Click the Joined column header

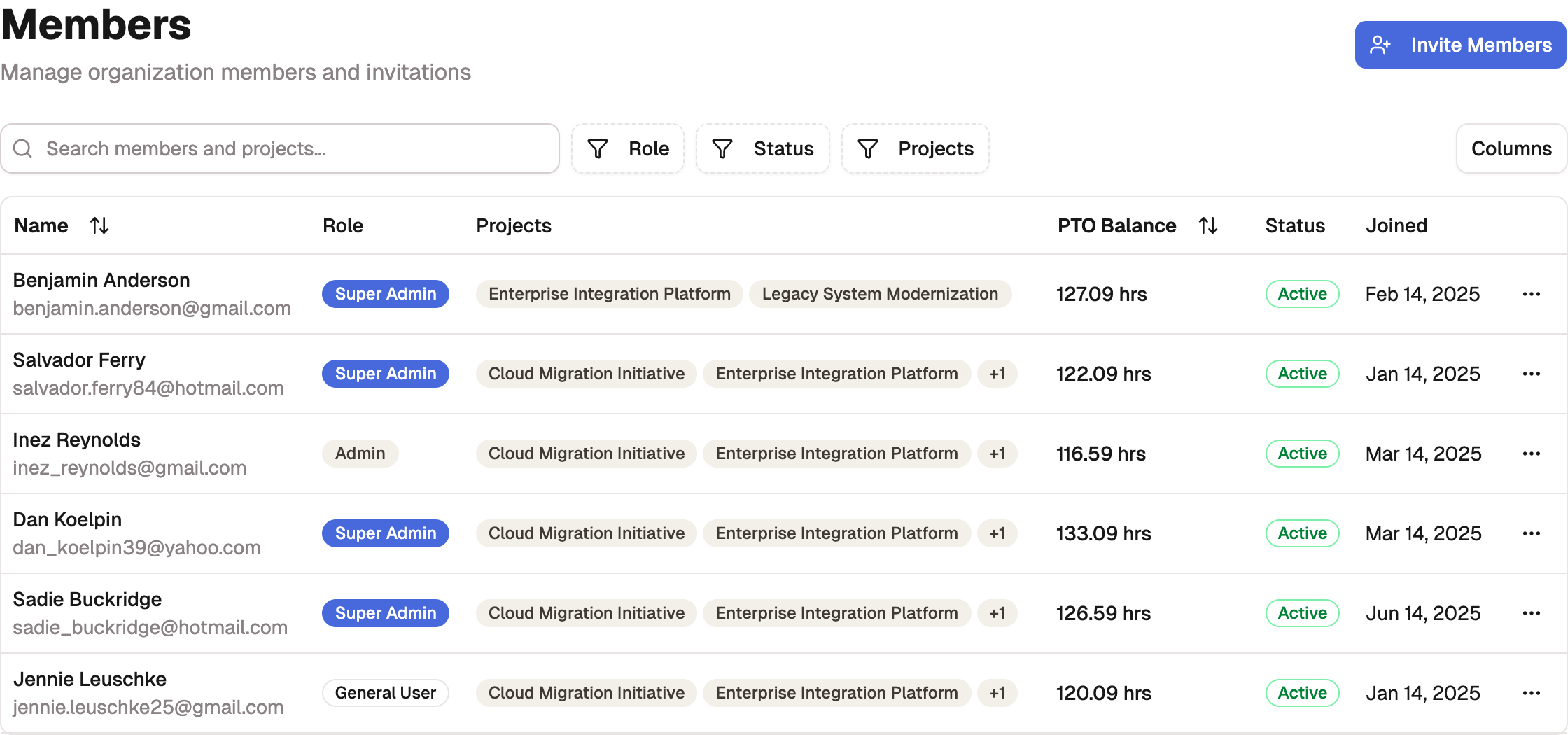[1396, 225]
